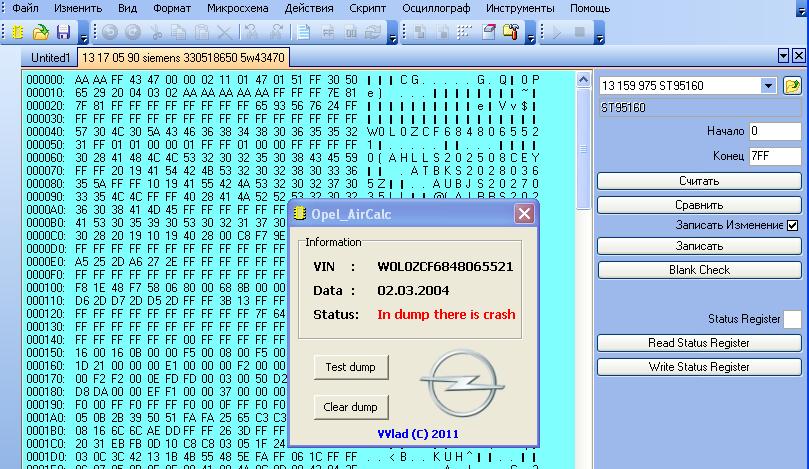Open the chip selection dropdown 13 159 975 ST95160
809x469 pixels.
[768, 86]
